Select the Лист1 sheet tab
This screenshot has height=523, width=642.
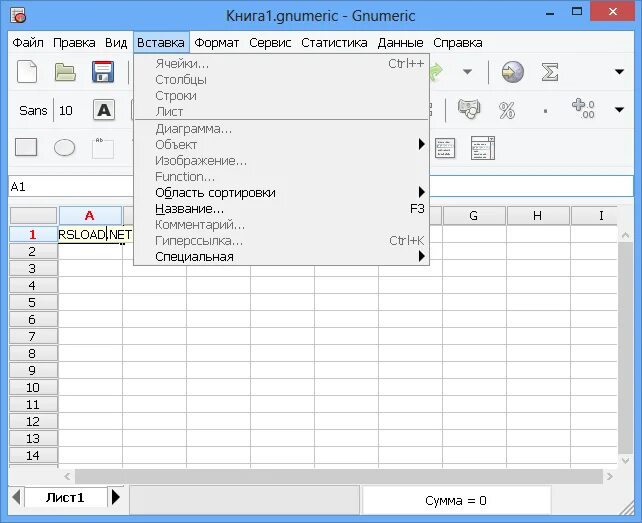pos(65,498)
